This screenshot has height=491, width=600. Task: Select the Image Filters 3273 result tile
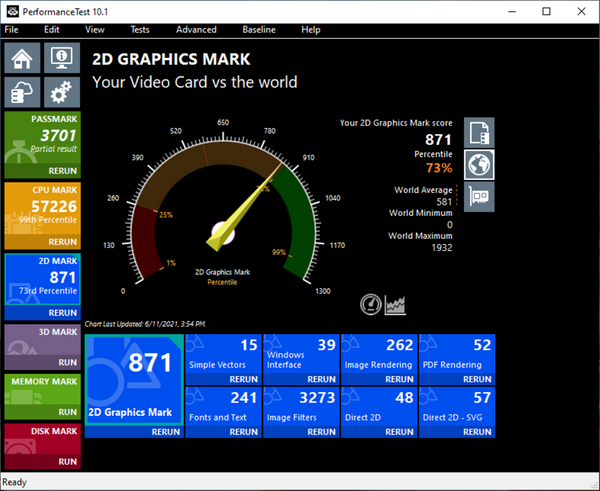[301, 406]
